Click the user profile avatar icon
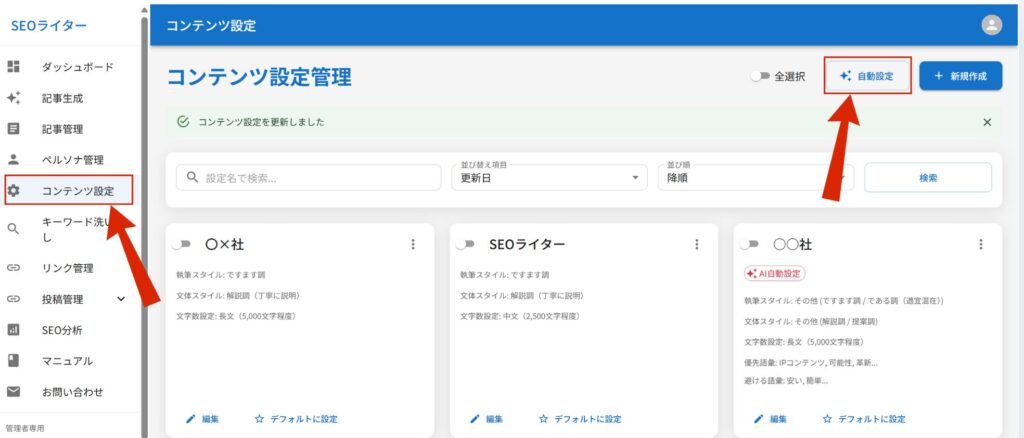The height and width of the screenshot is (438, 1024). 991,25
